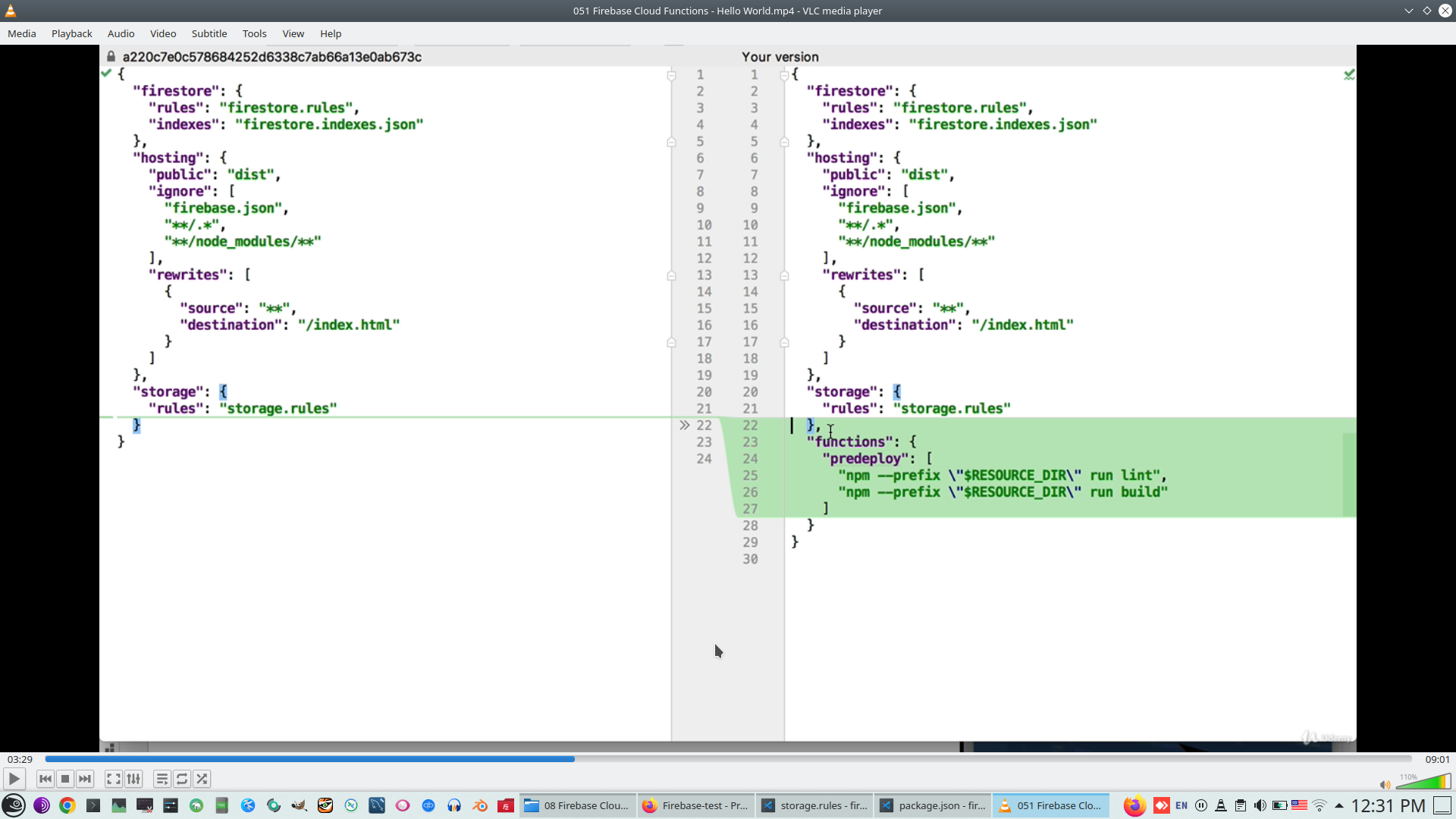
Task: Adjust the 110% volume slider
Action: 1423,782
